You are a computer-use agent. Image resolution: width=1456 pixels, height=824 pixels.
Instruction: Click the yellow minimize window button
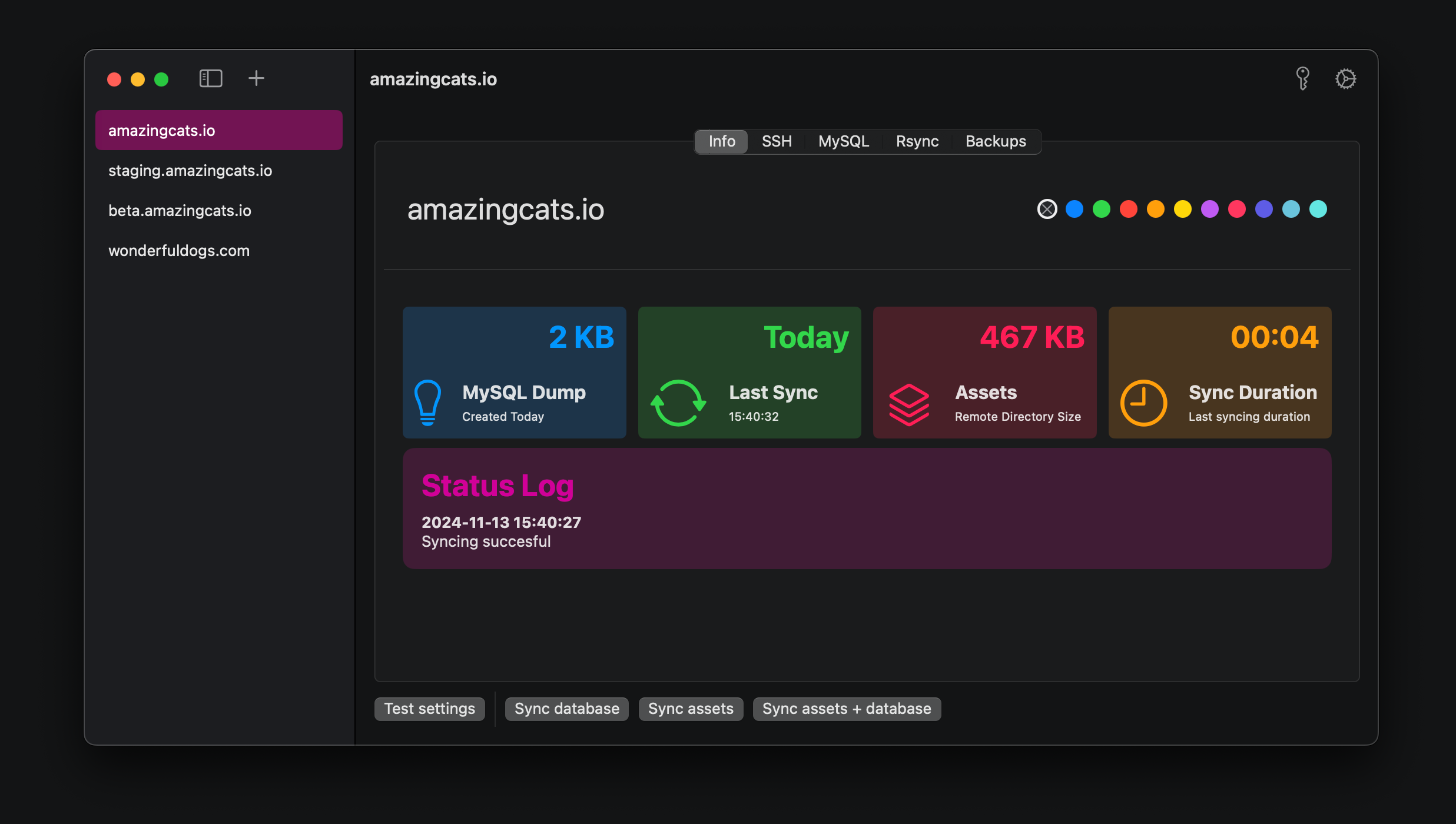pyautogui.click(x=138, y=79)
